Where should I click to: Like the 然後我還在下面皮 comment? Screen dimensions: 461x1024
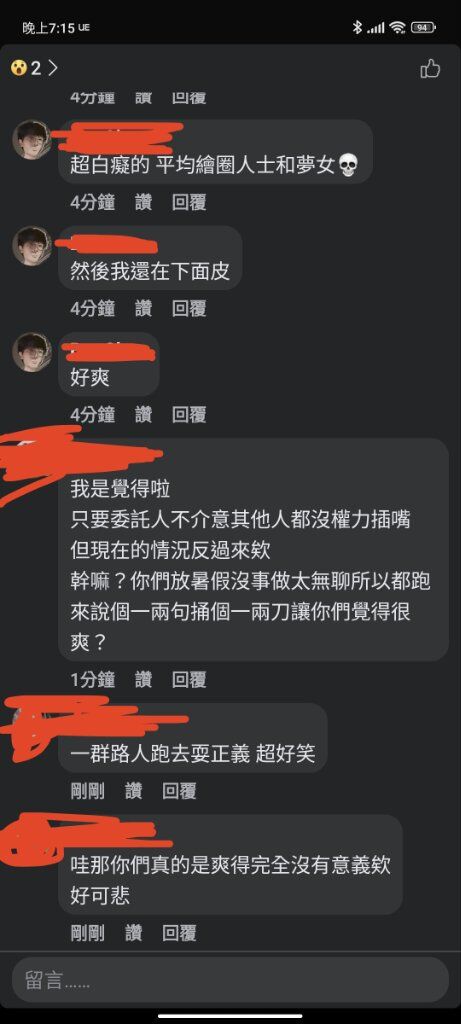point(143,308)
